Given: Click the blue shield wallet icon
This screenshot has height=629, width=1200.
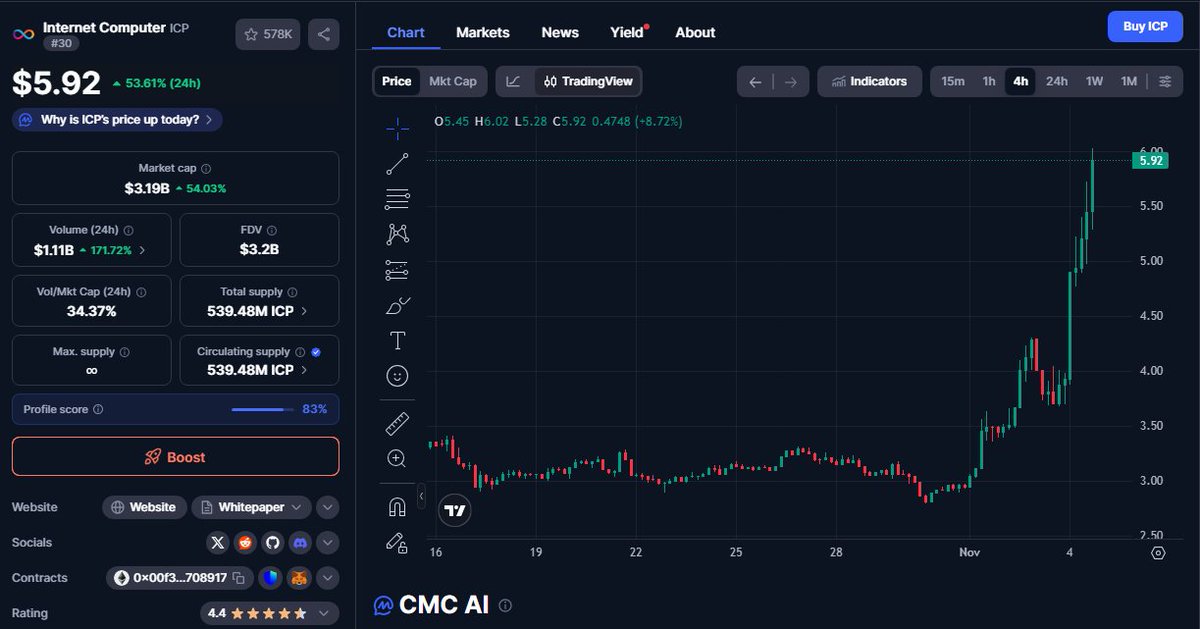Looking at the screenshot, I should pos(270,578).
